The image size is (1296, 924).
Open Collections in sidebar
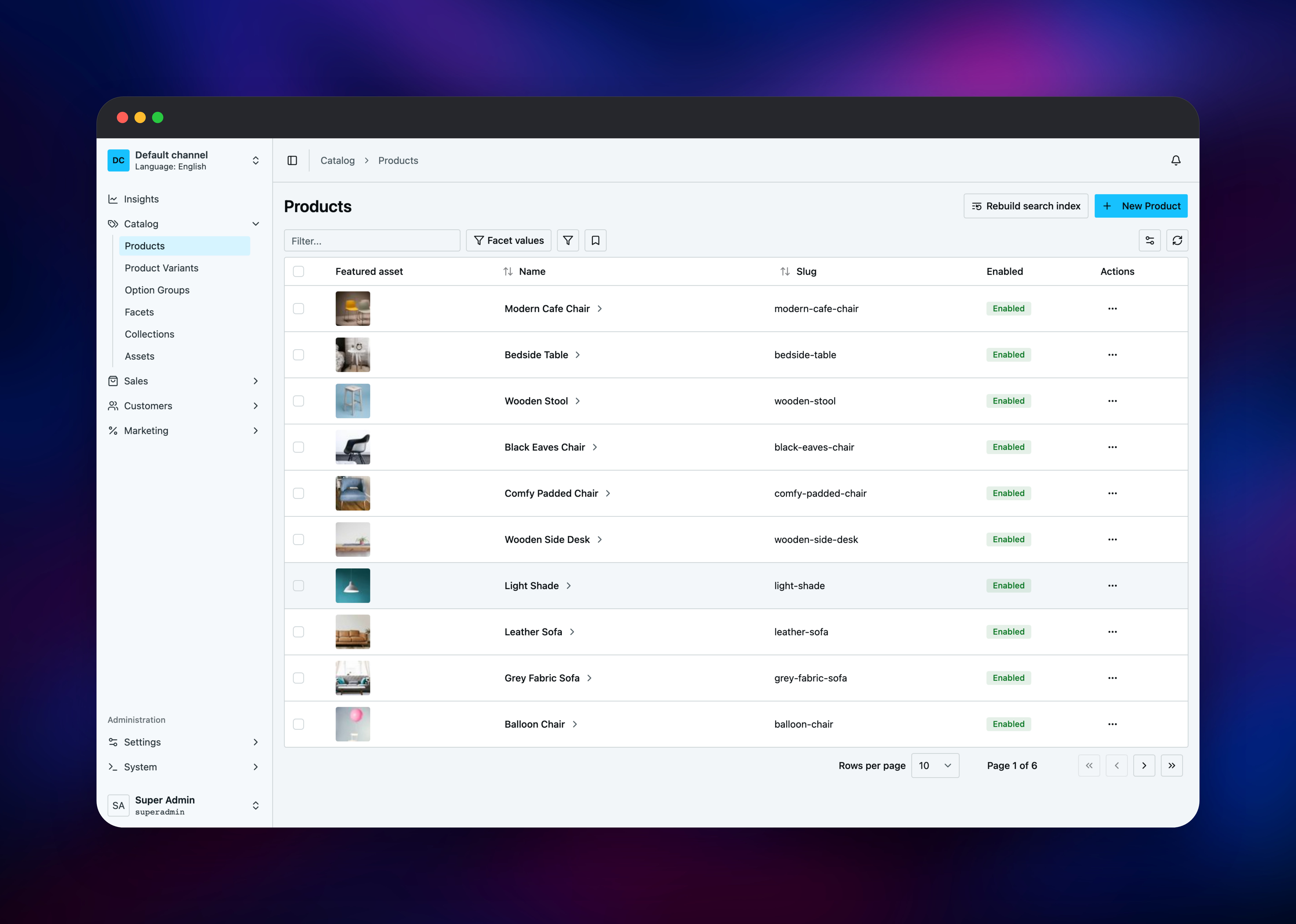tap(184, 335)
